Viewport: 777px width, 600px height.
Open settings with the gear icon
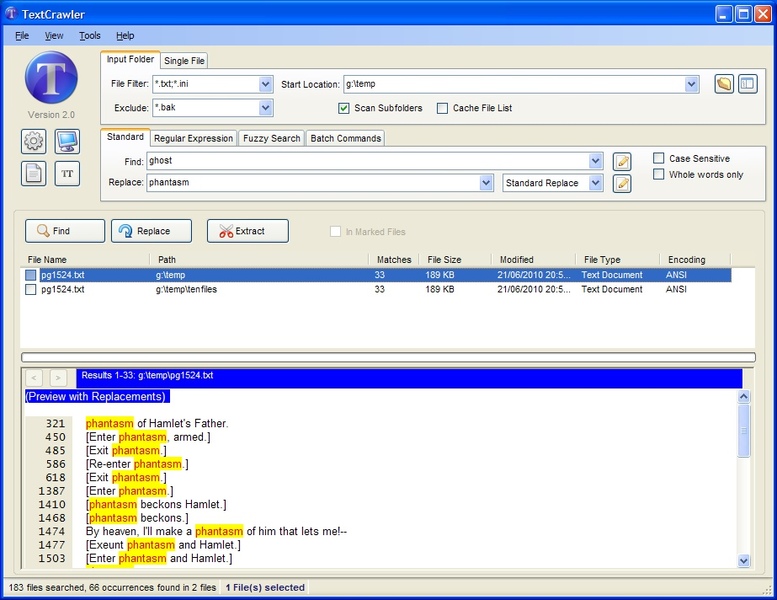coord(34,142)
